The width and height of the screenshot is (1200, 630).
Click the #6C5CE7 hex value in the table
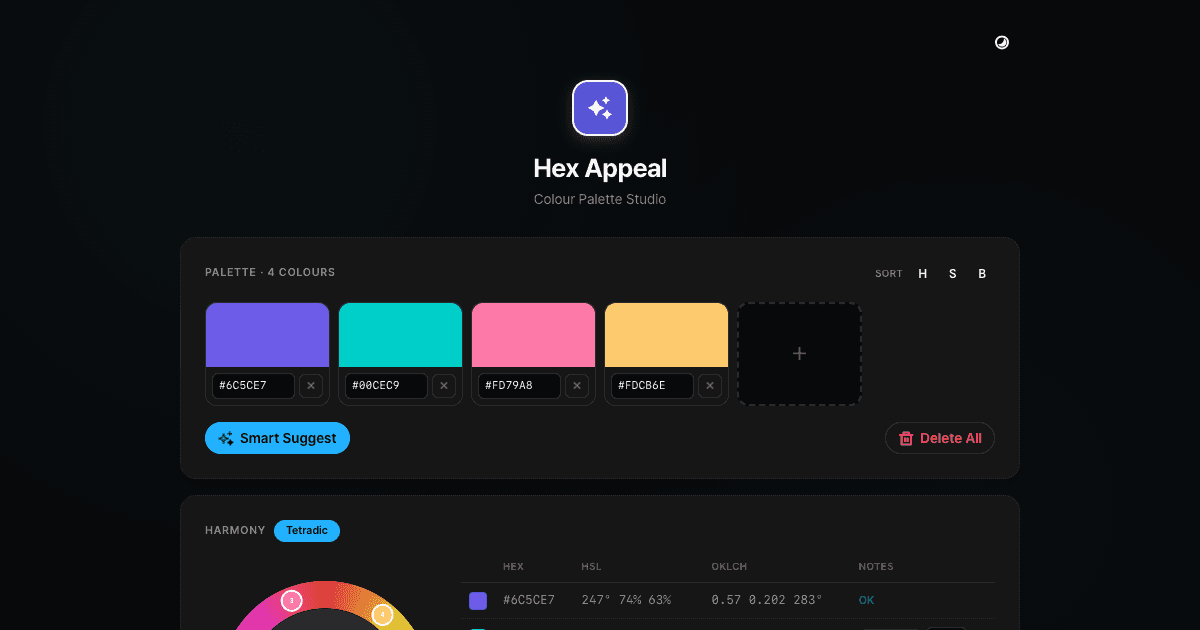click(x=529, y=600)
